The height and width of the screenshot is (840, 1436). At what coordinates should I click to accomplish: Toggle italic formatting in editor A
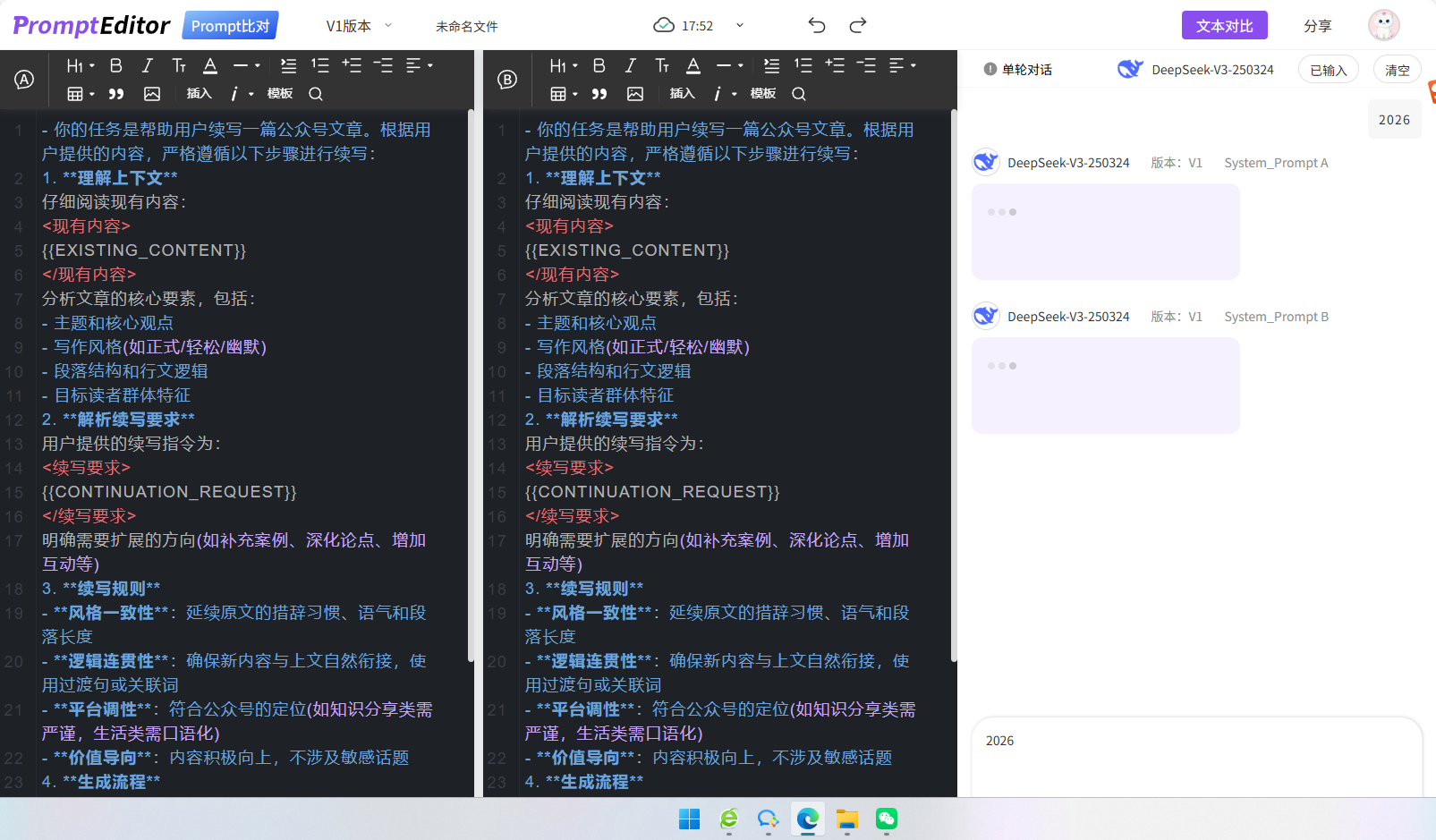[147, 64]
